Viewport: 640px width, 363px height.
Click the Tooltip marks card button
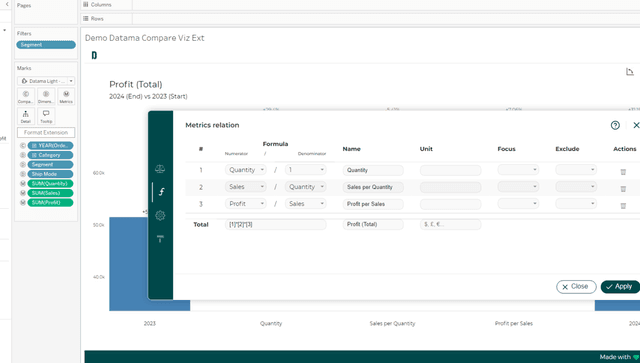click(46, 116)
